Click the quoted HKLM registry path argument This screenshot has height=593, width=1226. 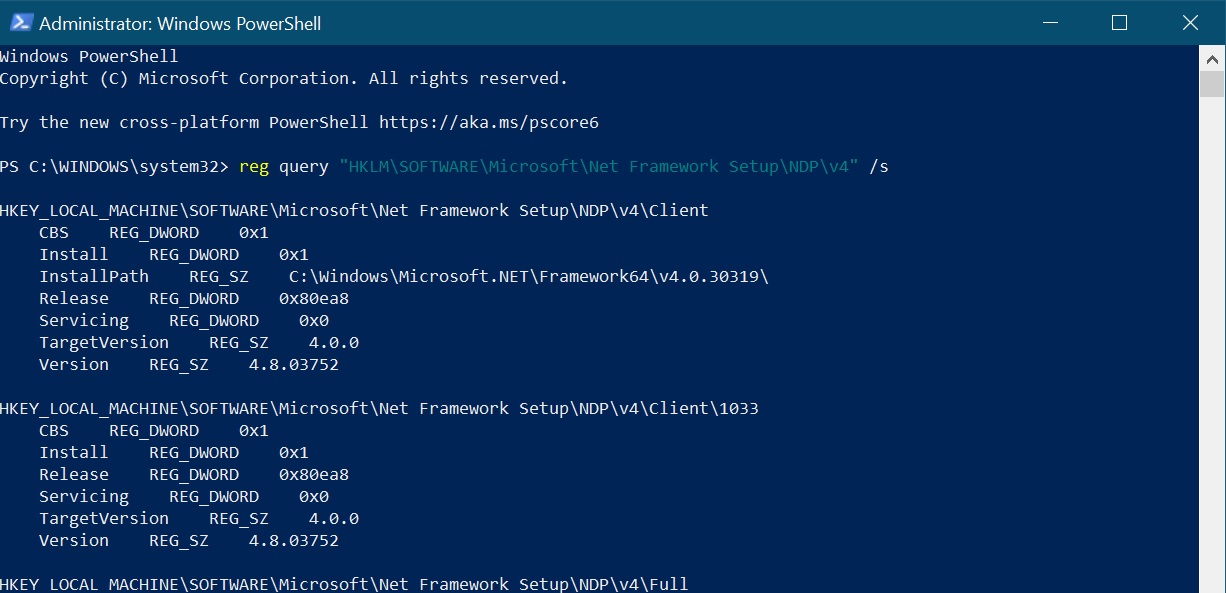coord(599,166)
